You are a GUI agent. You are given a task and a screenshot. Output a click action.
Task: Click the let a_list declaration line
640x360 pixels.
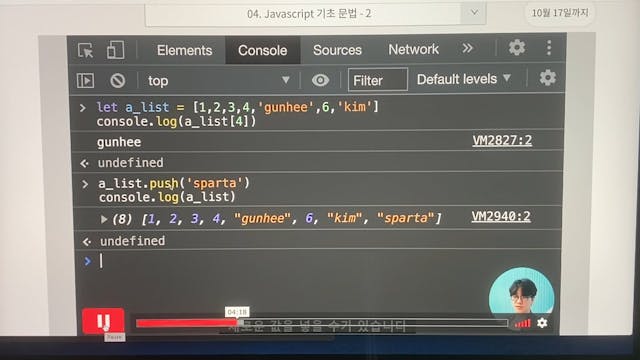238,107
